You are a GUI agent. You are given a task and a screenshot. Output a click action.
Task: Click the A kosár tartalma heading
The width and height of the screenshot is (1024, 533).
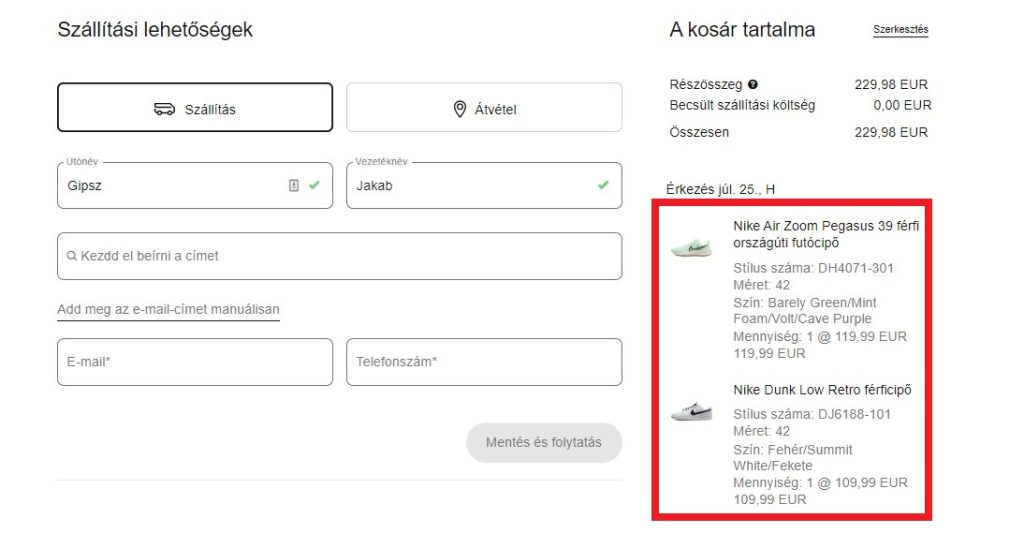pyautogui.click(x=742, y=30)
